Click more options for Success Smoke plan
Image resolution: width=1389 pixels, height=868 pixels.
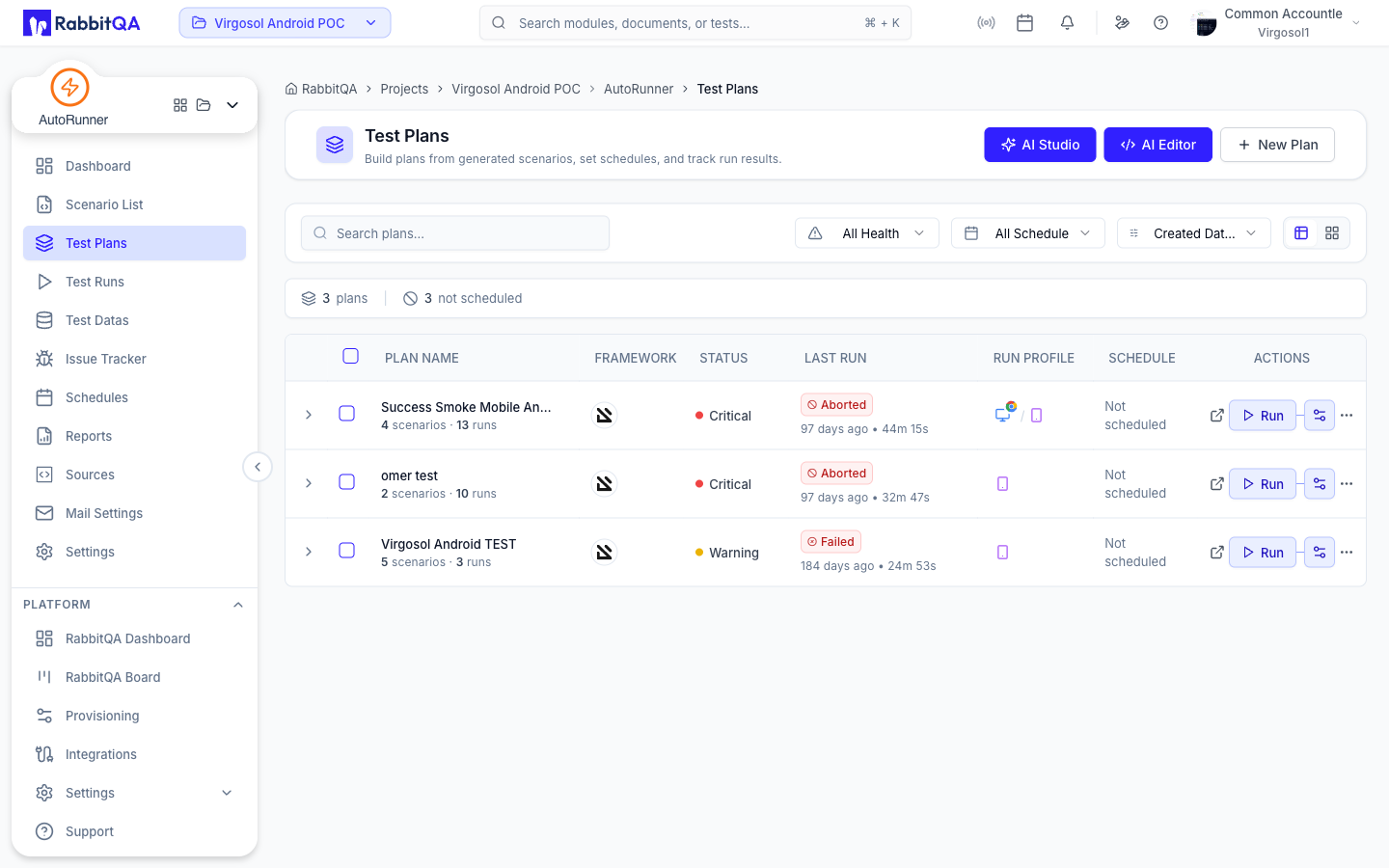pos(1347,416)
